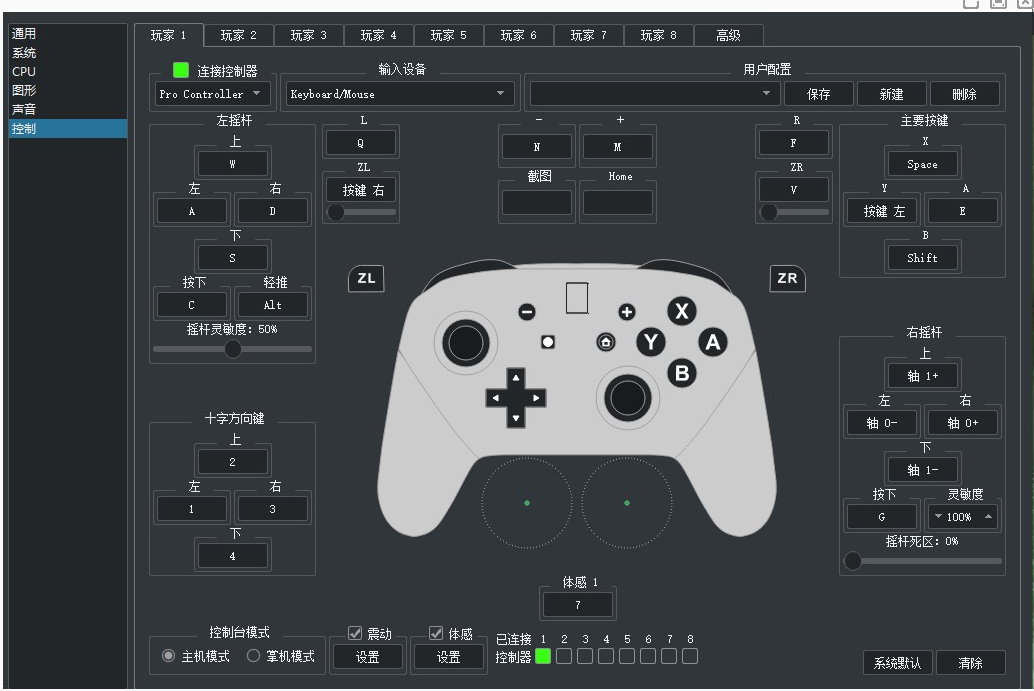The width and height of the screenshot is (1034, 691).
Task: Open right stick 100% sensitivity dropdown
Action: pos(962,516)
